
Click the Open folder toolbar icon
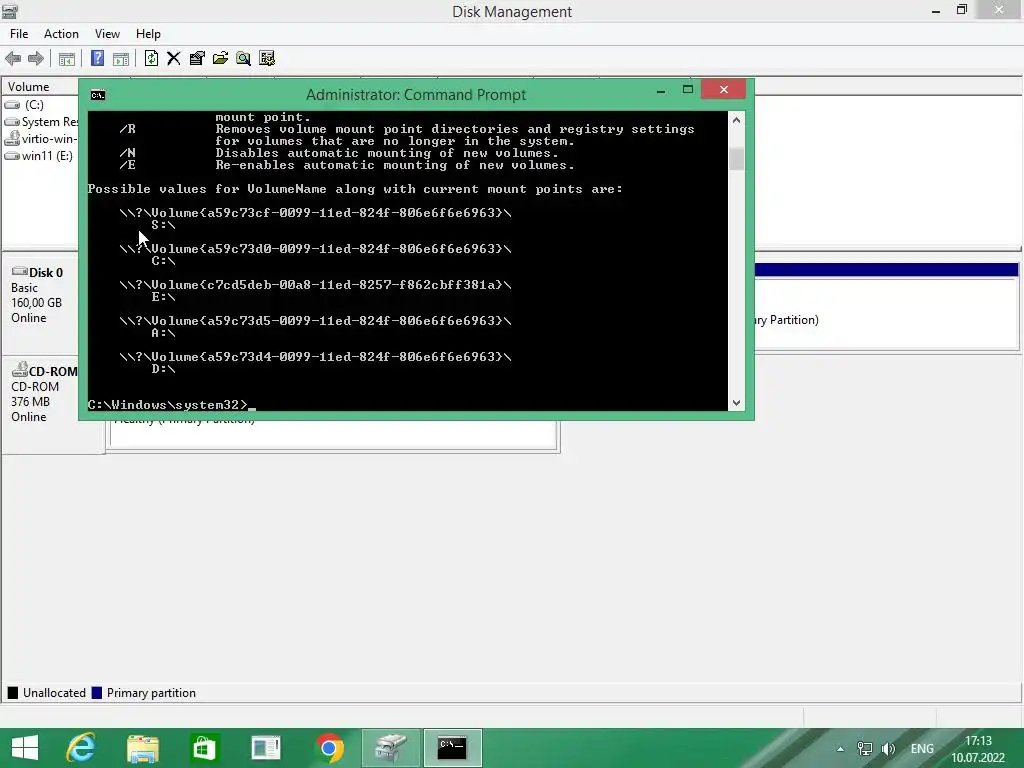tap(221, 59)
